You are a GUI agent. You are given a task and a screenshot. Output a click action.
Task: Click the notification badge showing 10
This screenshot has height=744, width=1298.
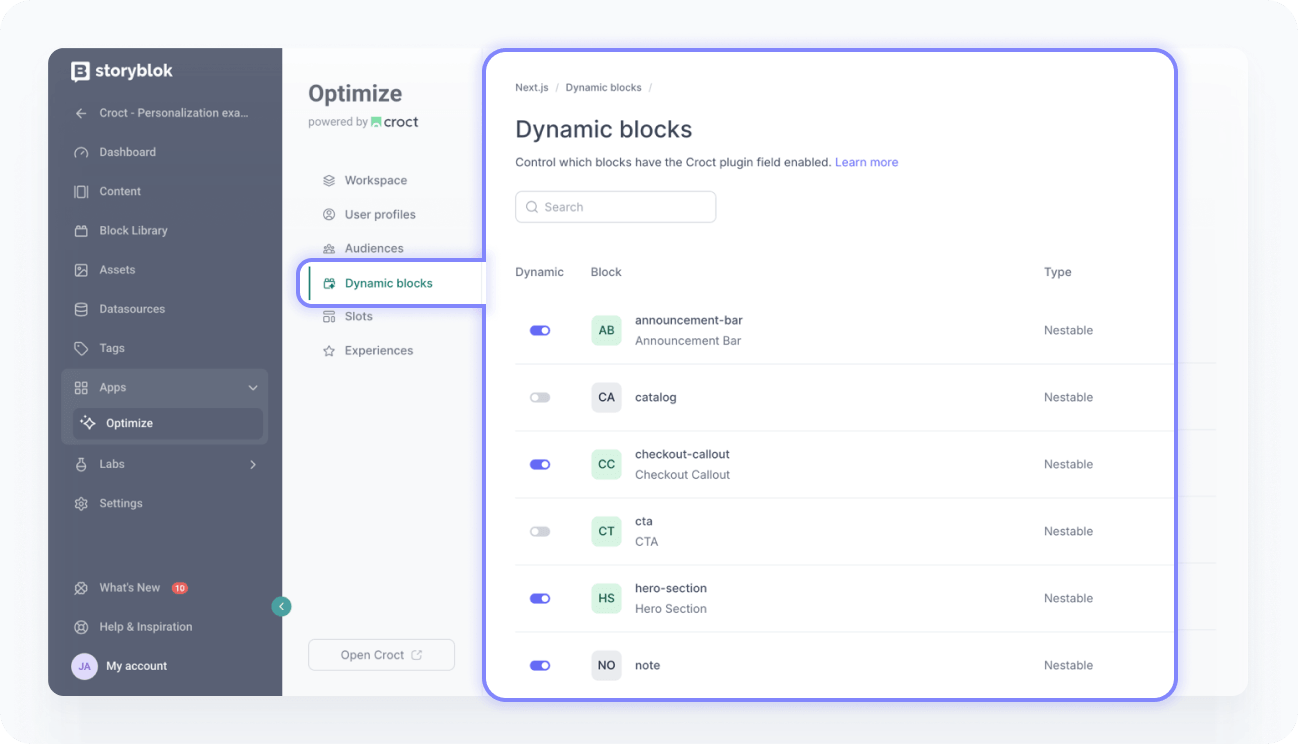(x=180, y=588)
